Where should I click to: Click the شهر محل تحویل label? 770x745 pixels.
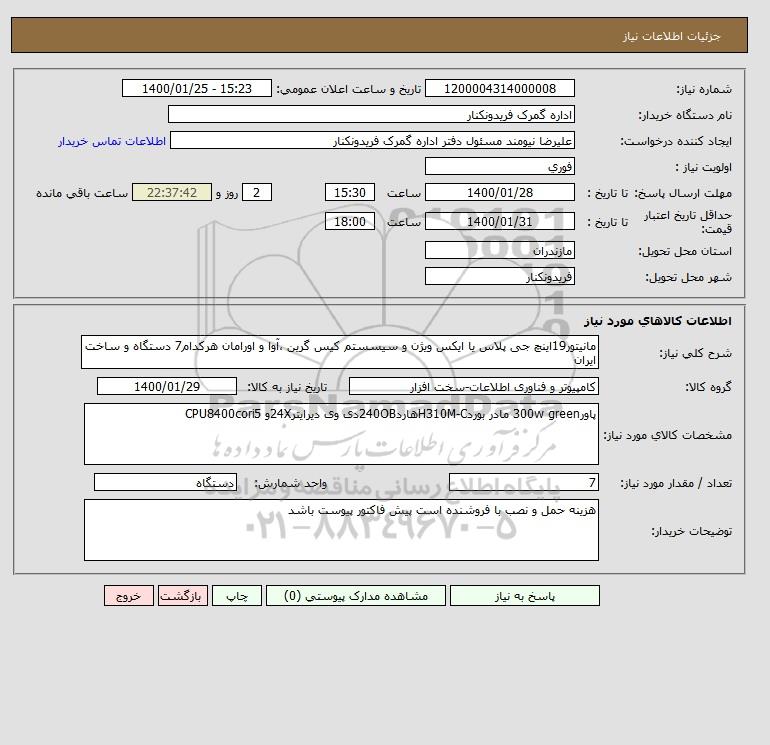pos(688,277)
